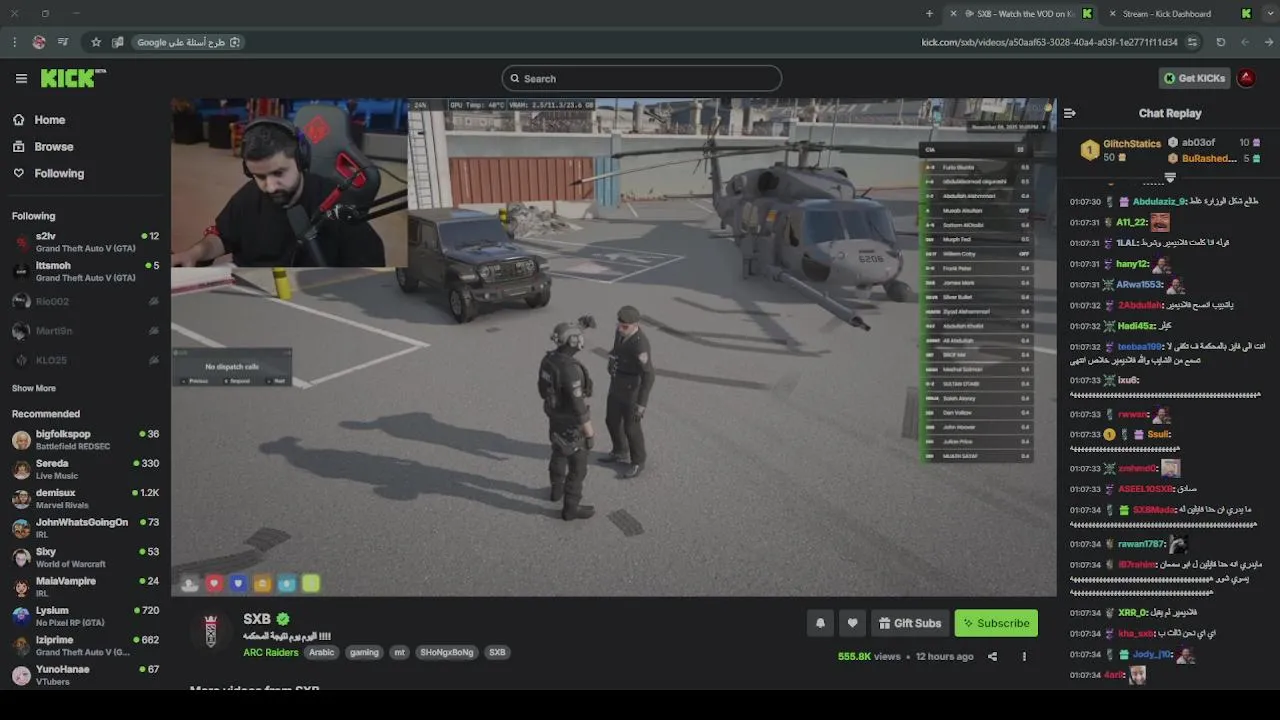
Task: Click the KICK logo
Action: point(73,78)
